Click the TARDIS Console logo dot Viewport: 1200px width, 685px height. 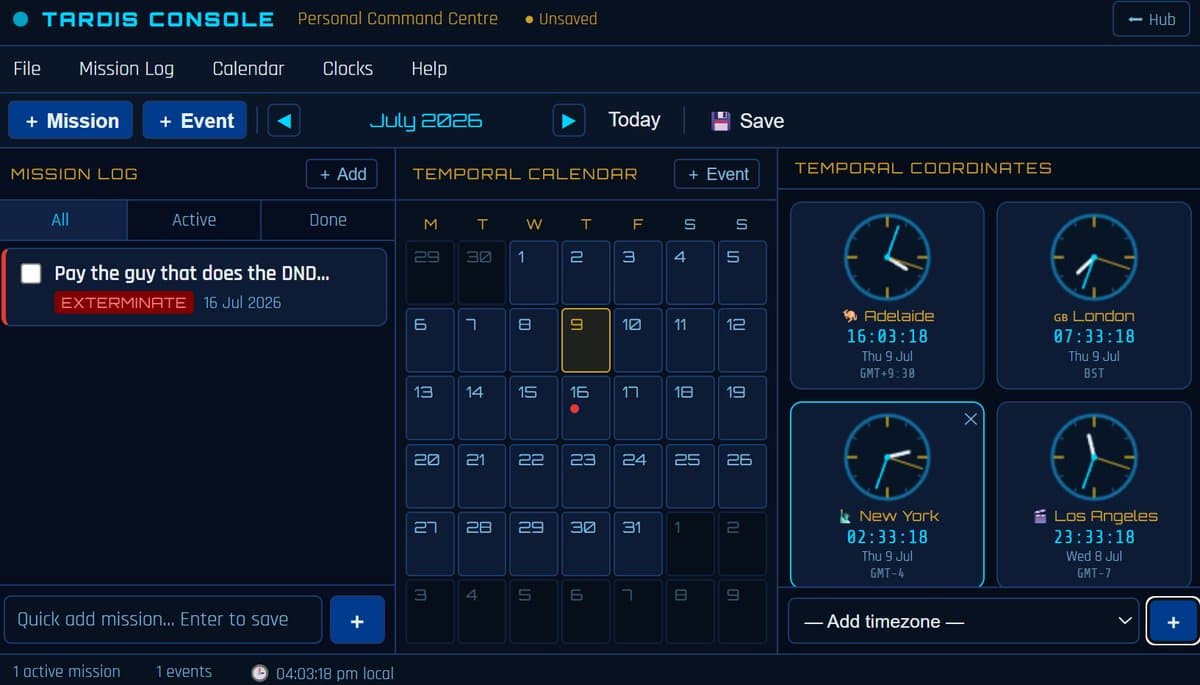pos(21,19)
